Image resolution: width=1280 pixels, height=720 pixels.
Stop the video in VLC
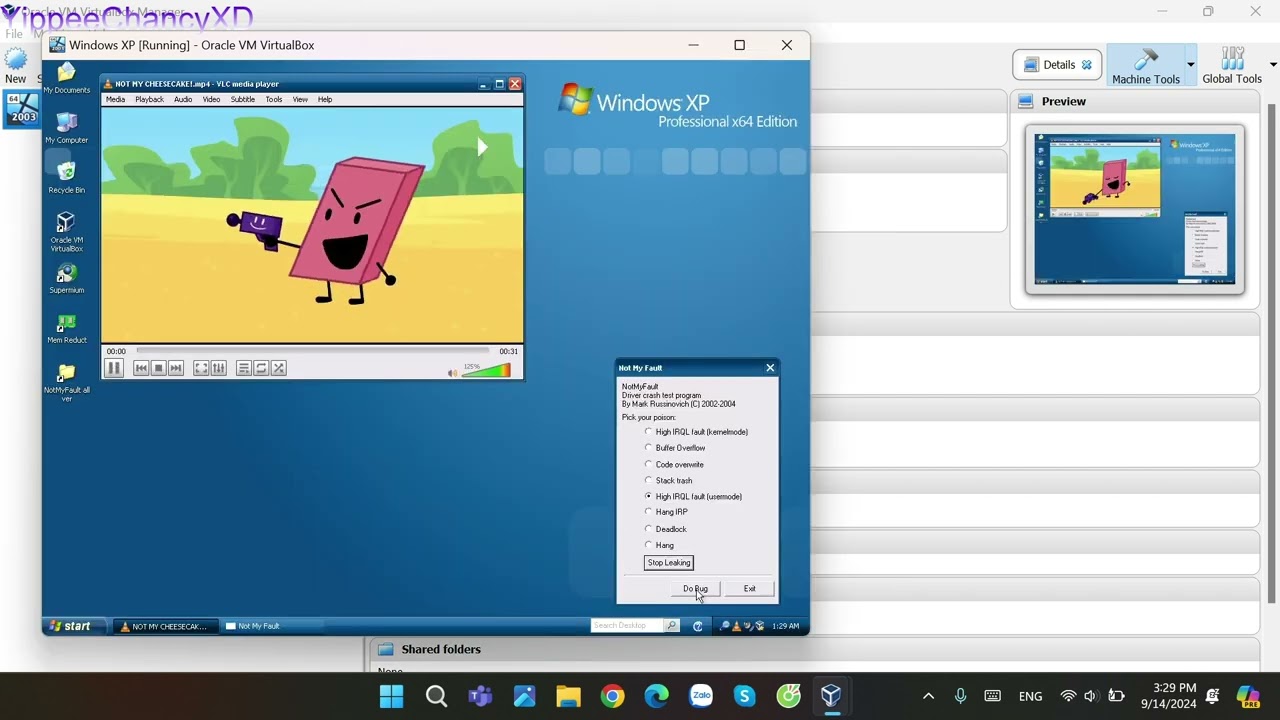158,369
